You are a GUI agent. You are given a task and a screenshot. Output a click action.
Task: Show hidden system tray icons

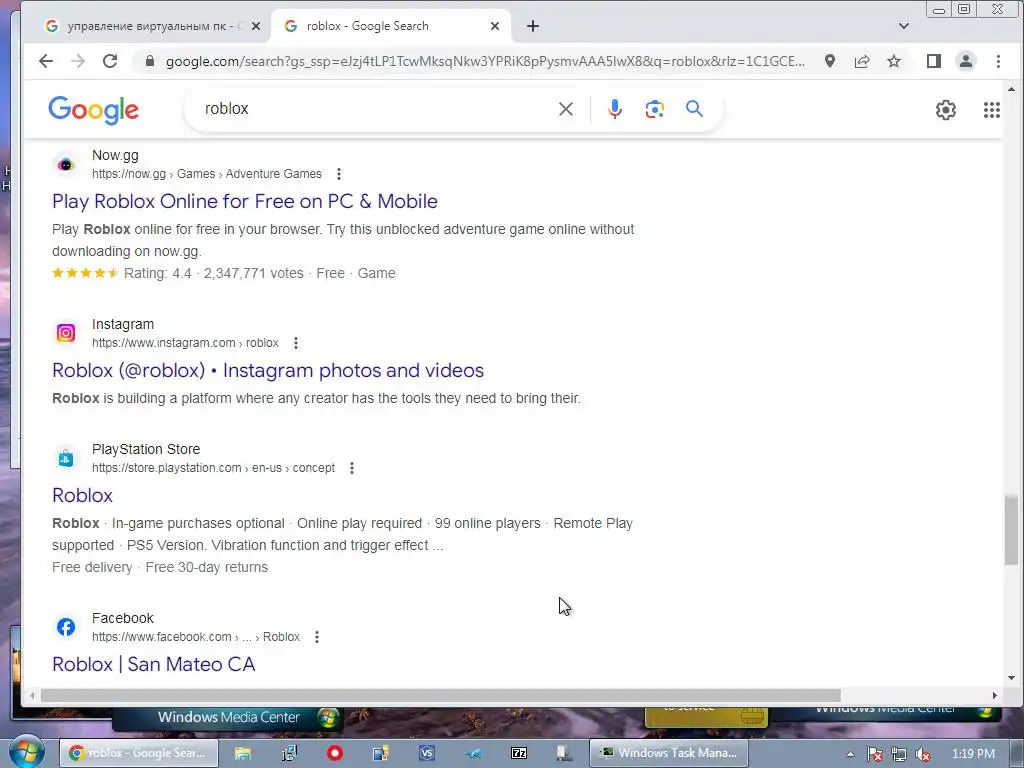(x=850, y=754)
